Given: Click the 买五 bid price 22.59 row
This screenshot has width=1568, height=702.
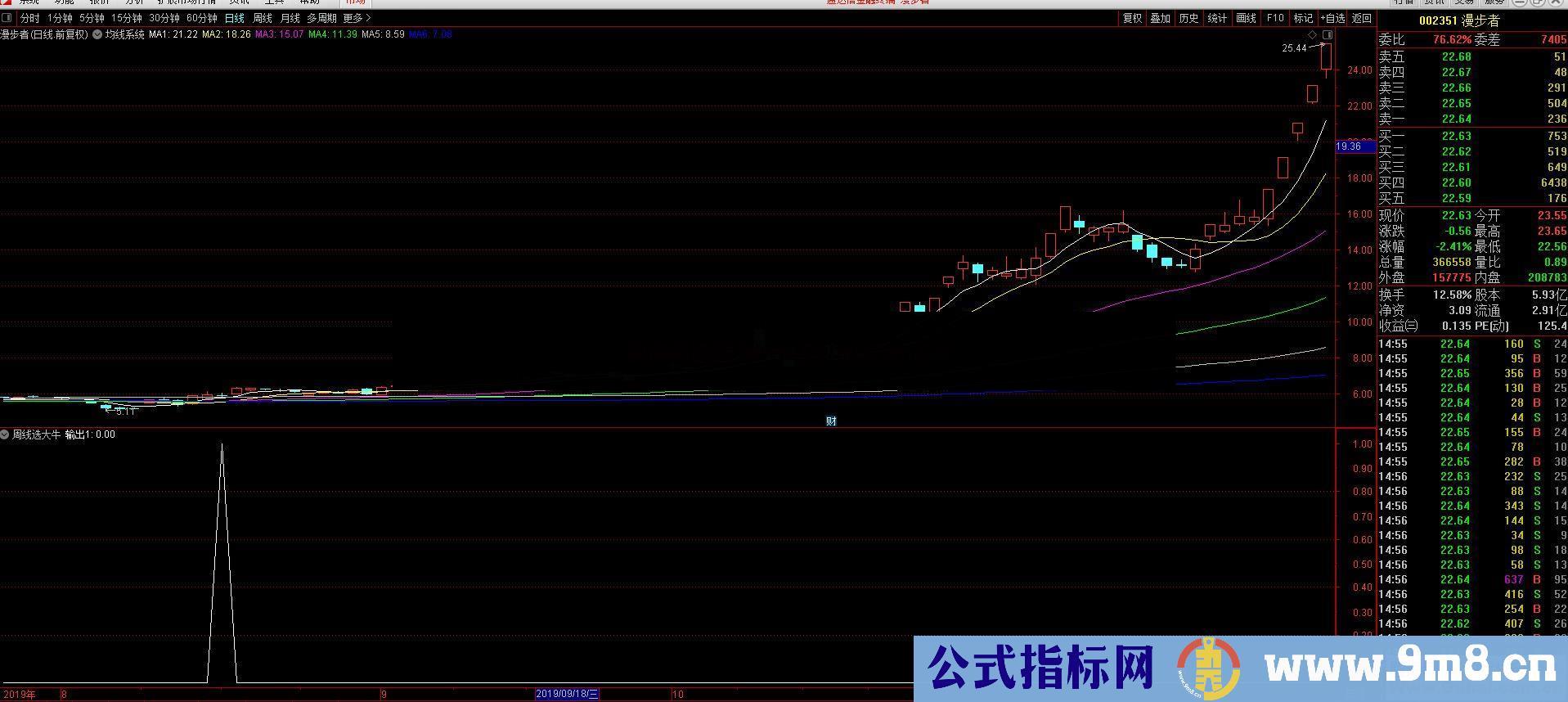Looking at the screenshot, I should pos(1472,198).
